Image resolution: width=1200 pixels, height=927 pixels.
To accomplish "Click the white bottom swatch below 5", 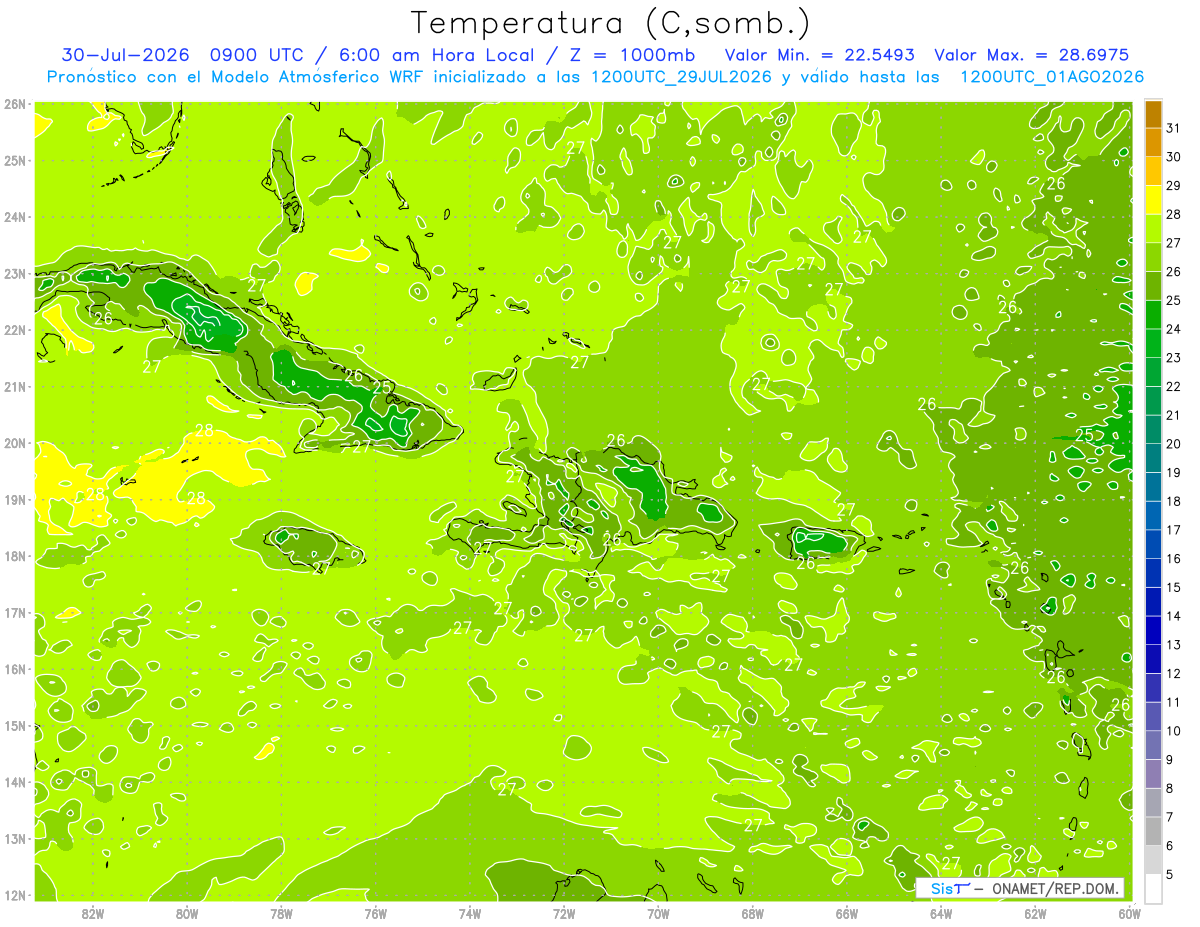I will click(1153, 888).
